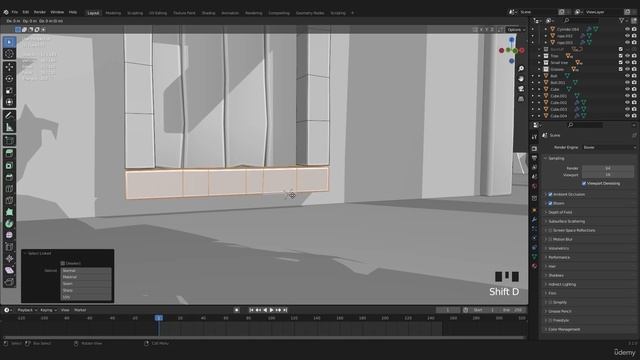The image size is (640, 360).
Task: Choose Material in Delimit list
Action: [x=86, y=277]
